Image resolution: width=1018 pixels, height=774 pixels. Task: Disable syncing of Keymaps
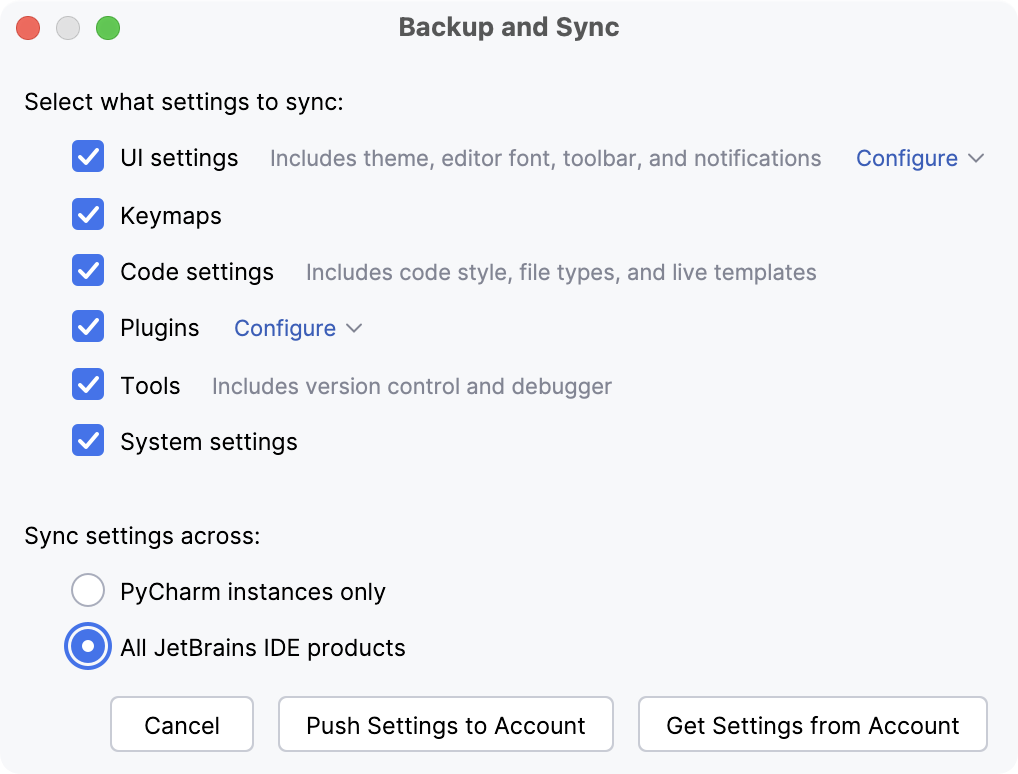click(x=88, y=214)
